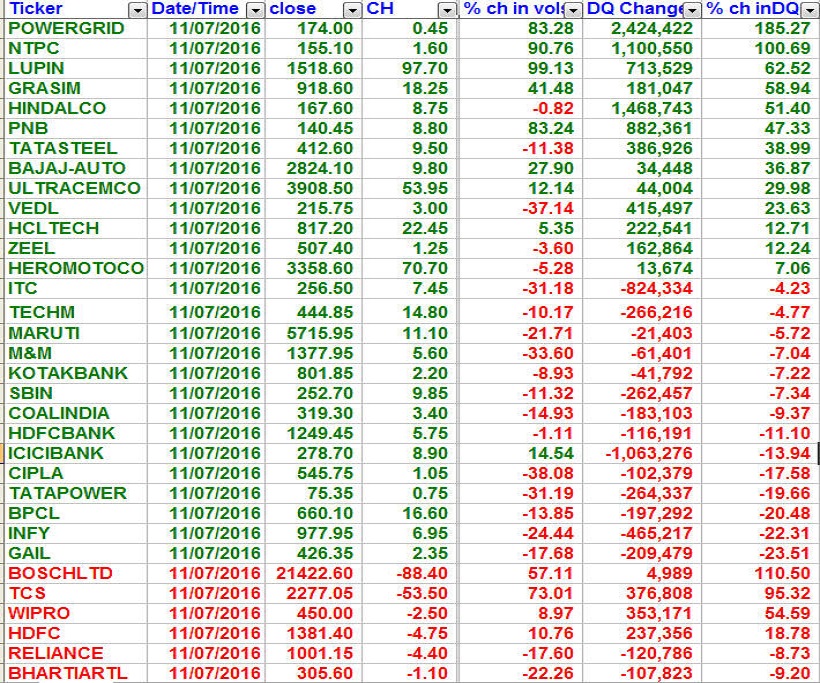Viewport: 820px width, 683px height.
Task: Open the % ch inDQ filter dropdown
Action: 809,9
